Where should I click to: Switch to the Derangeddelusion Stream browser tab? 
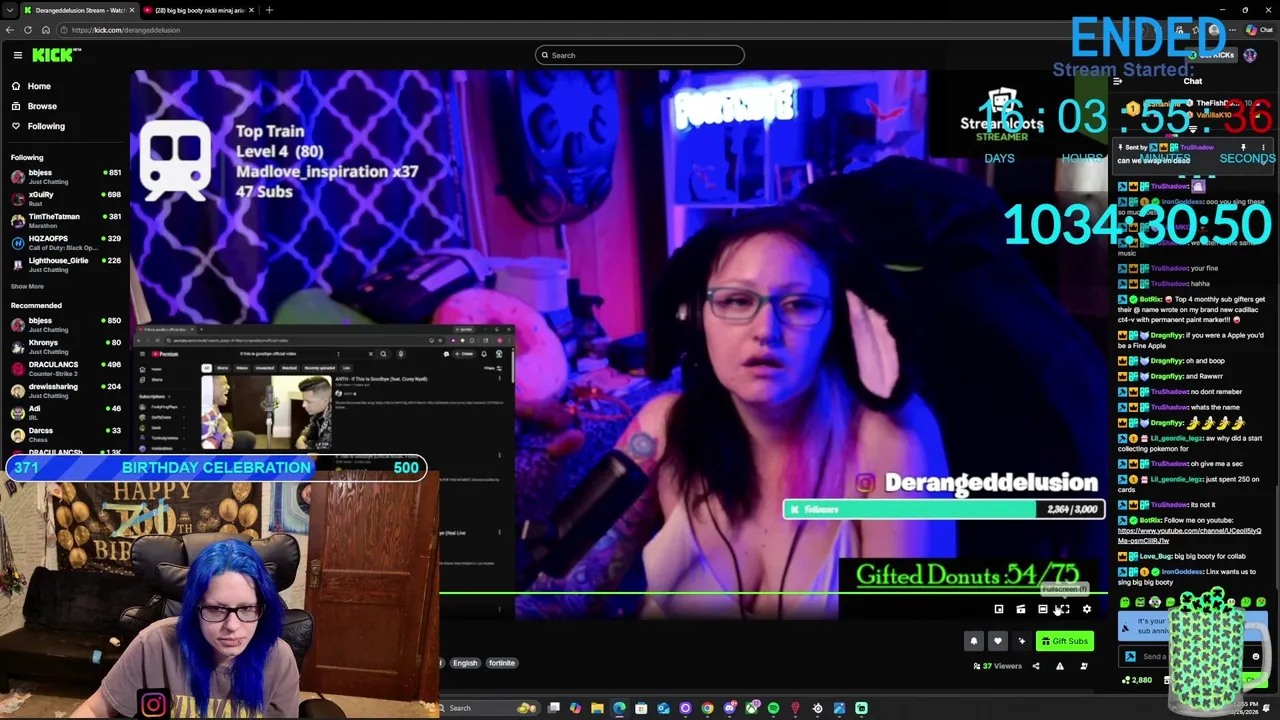click(79, 10)
